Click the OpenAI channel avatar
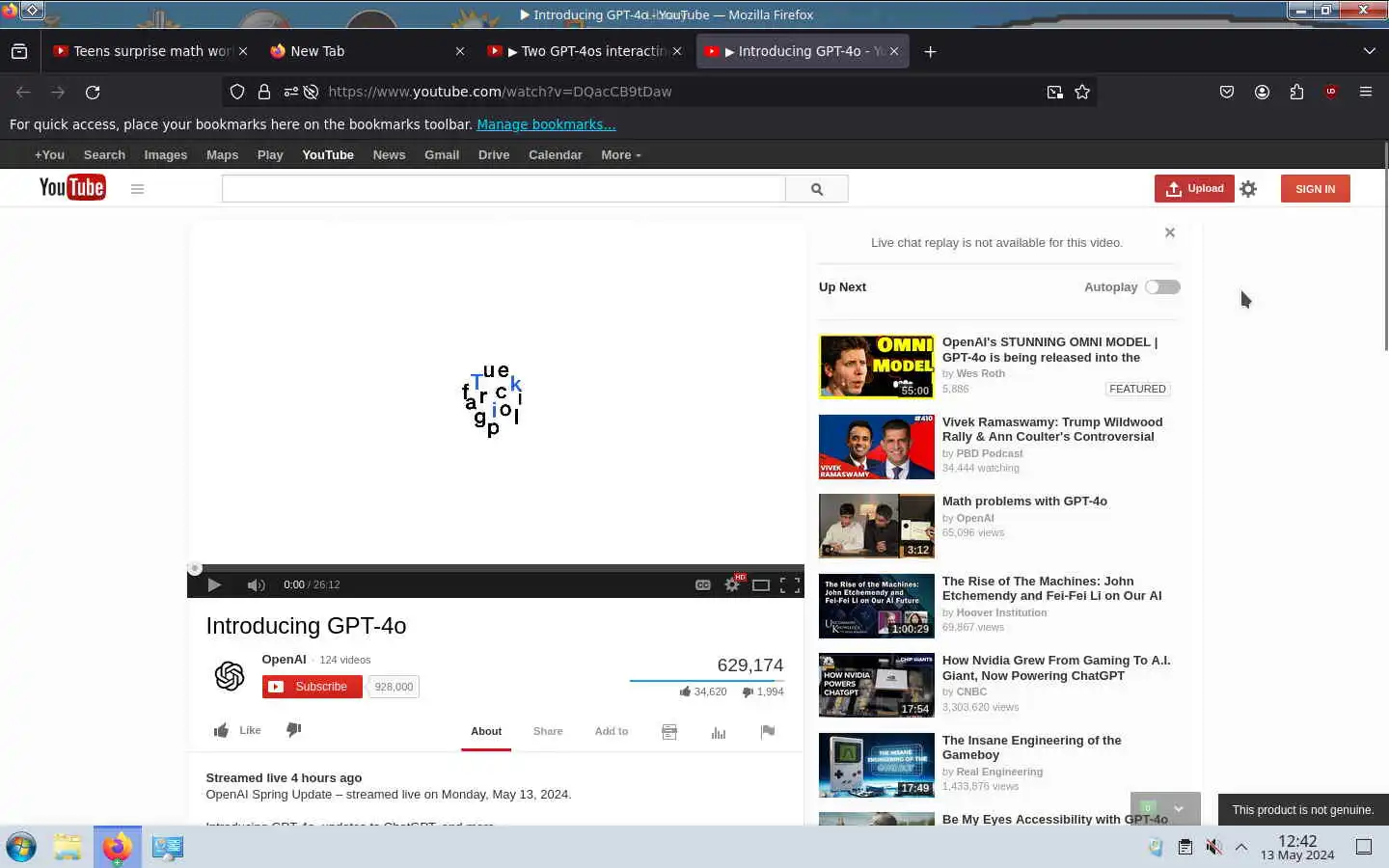 pyautogui.click(x=230, y=675)
